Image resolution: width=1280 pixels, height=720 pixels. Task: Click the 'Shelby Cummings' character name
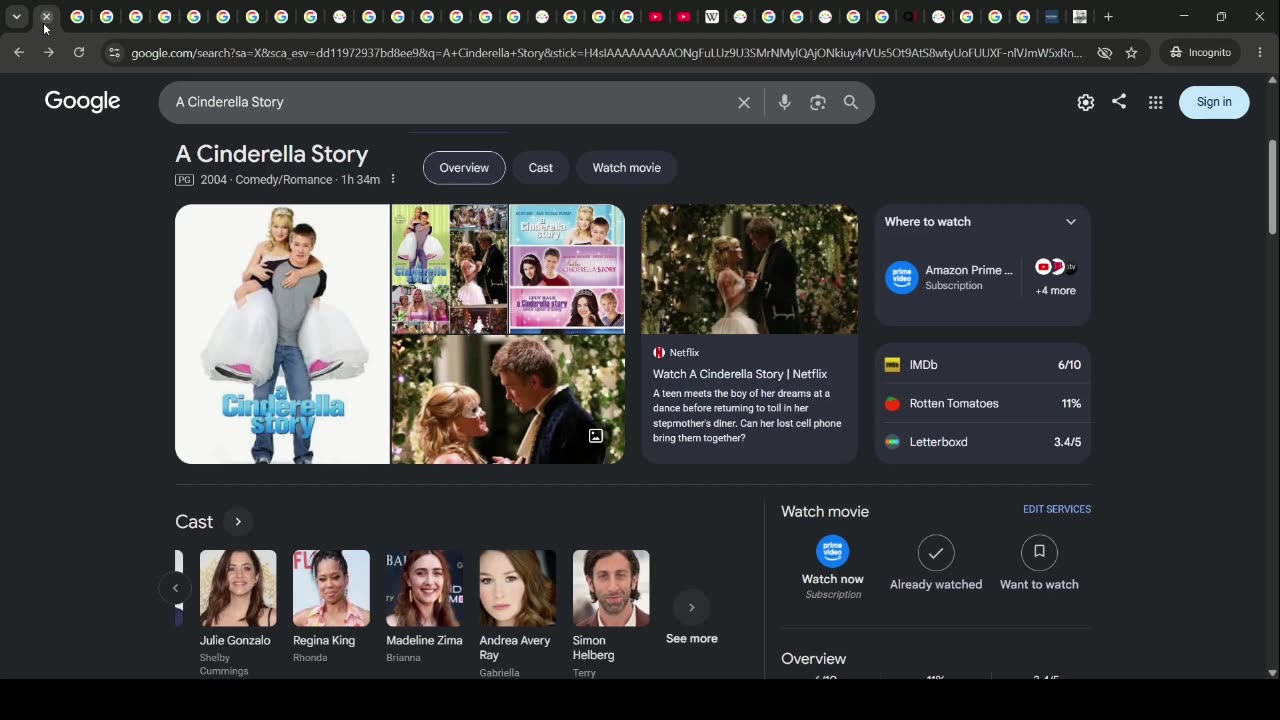click(x=224, y=664)
